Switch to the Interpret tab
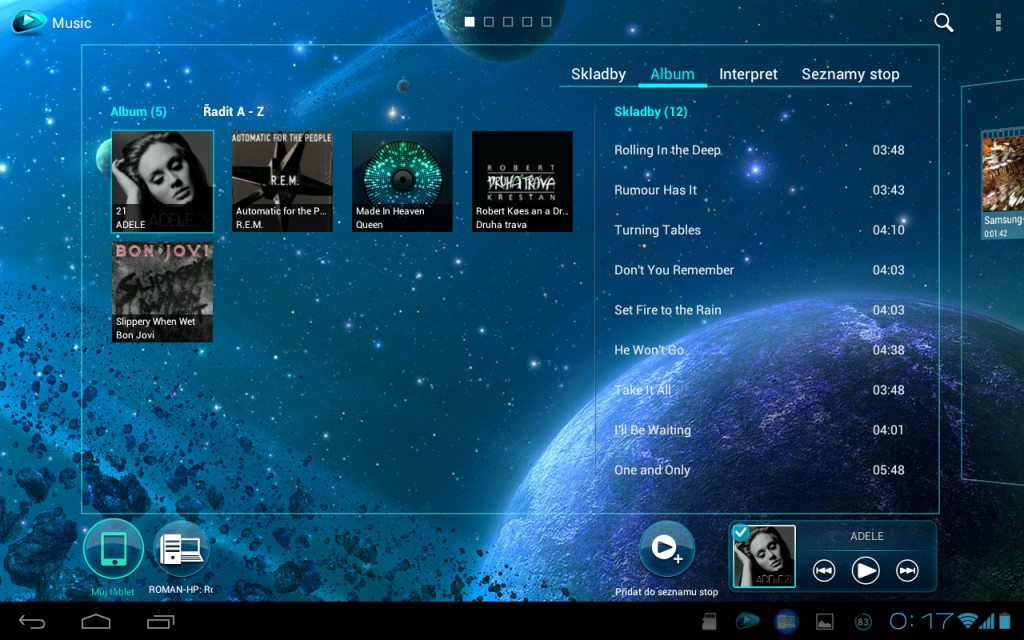This screenshot has width=1024, height=640. click(748, 74)
